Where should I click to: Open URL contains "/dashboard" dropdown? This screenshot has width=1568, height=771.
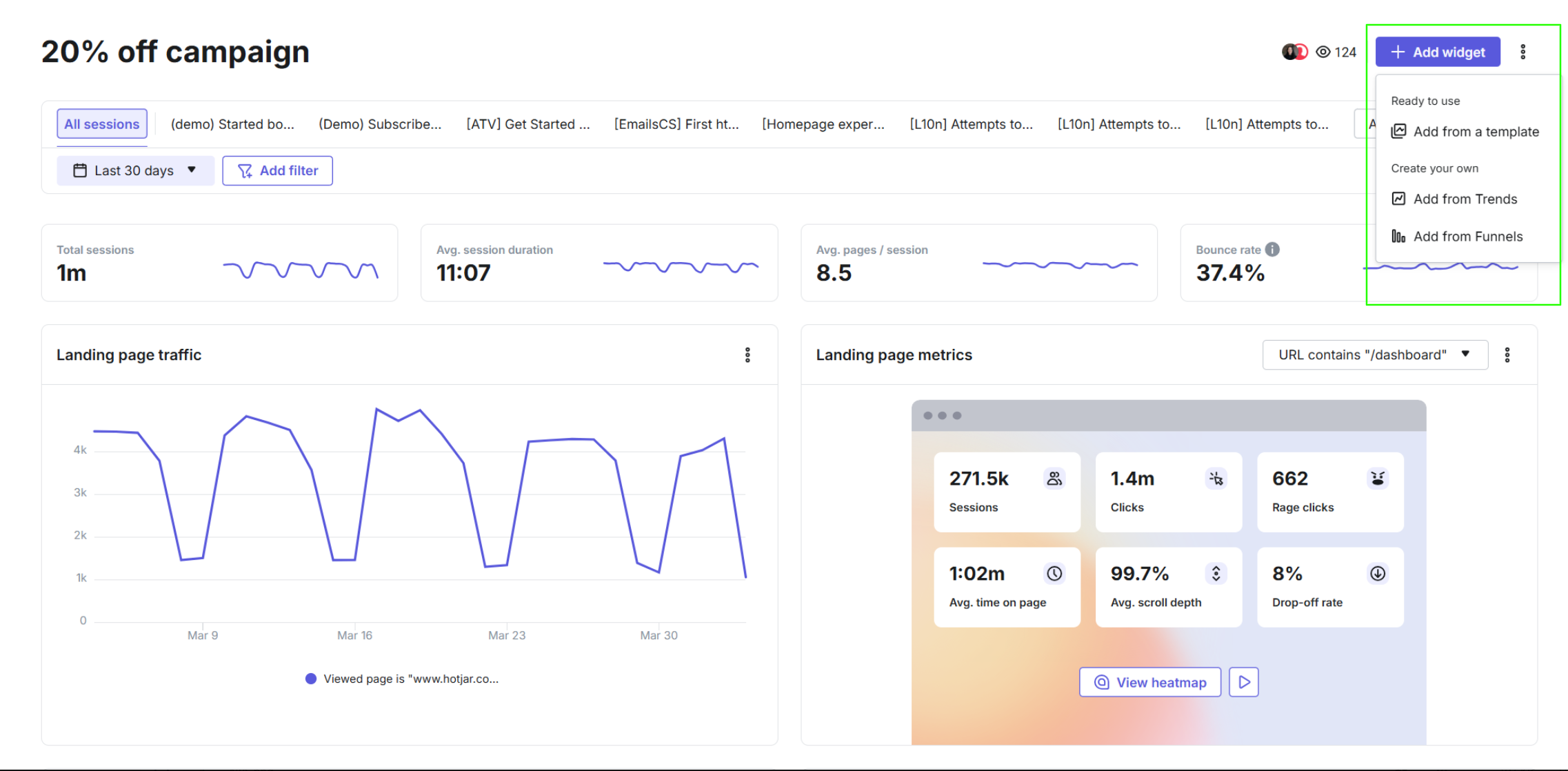[x=1374, y=355]
